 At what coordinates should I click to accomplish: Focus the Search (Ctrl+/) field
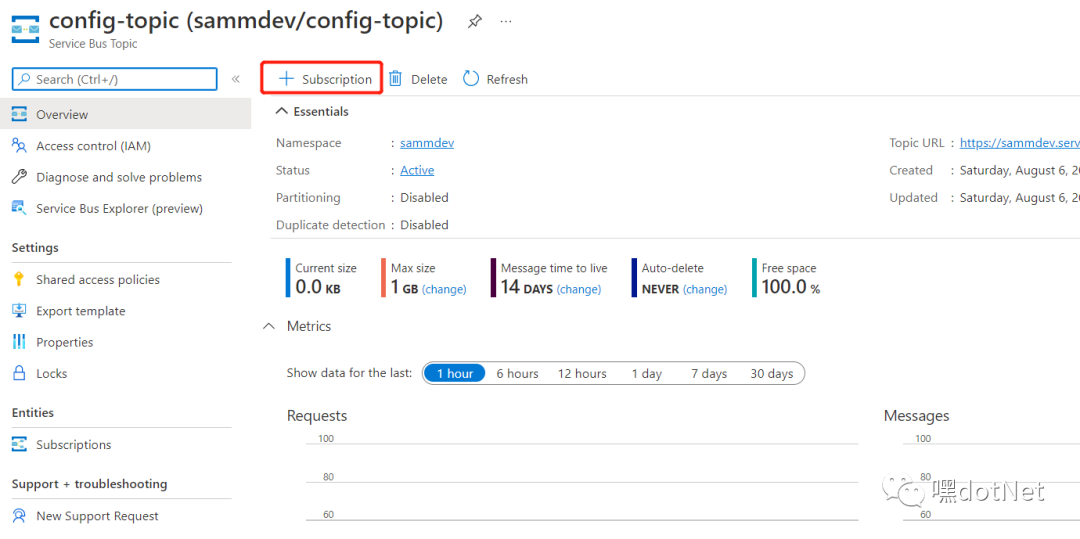(x=114, y=79)
